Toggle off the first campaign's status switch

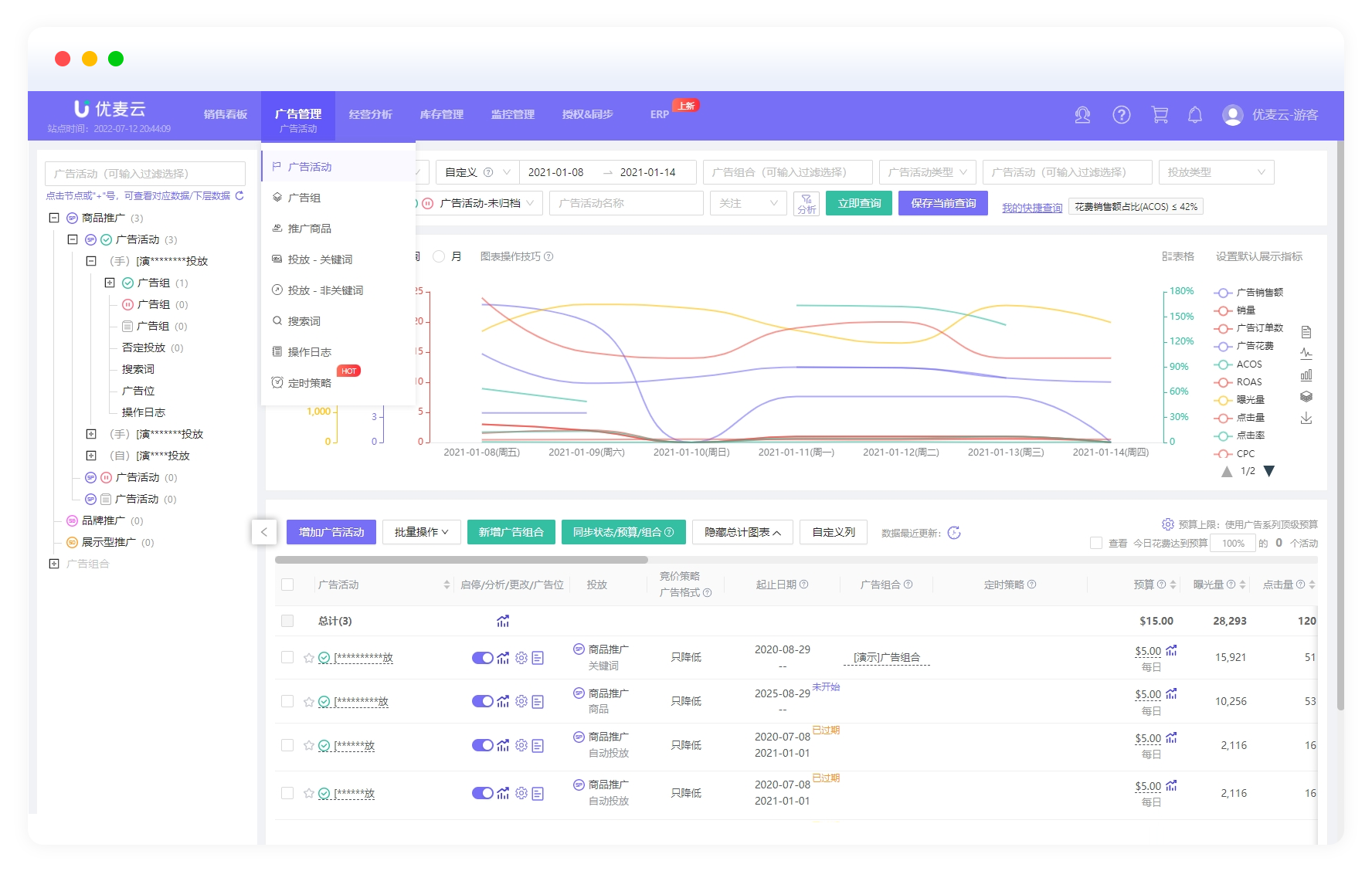tap(482, 658)
